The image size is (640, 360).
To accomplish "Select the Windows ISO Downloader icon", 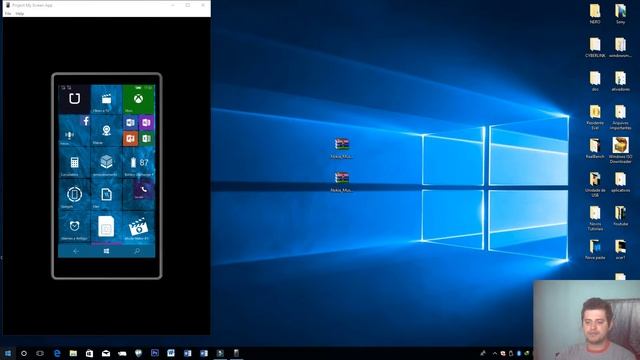I will (620, 151).
